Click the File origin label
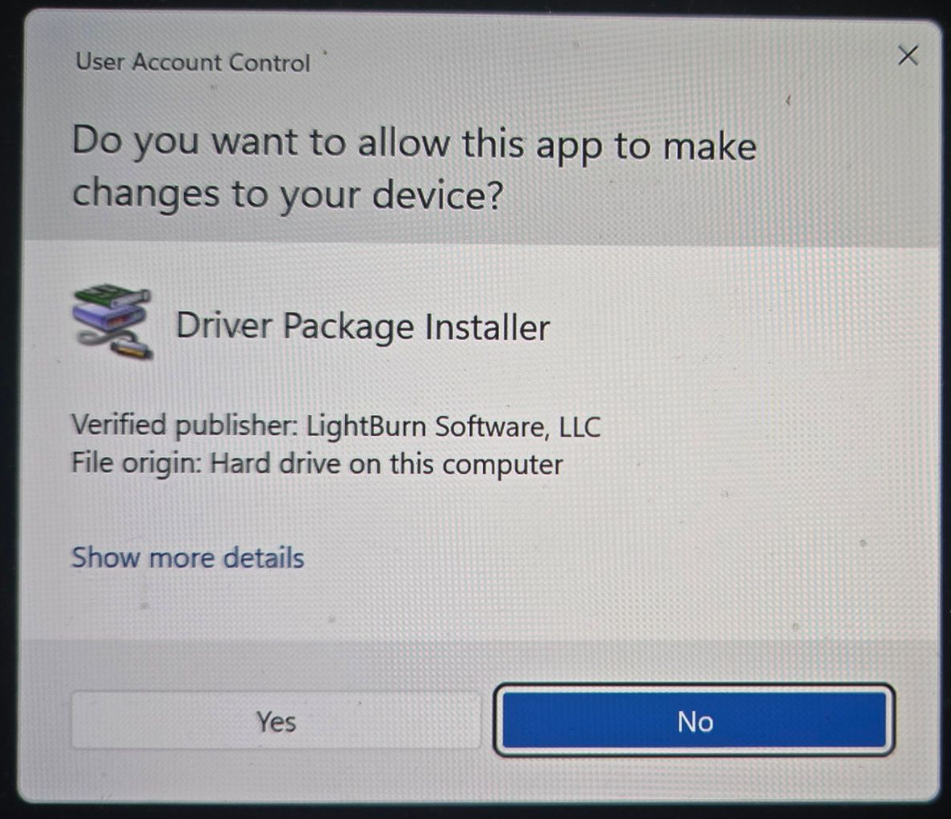Image resolution: width=951 pixels, height=819 pixels. [136, 464]
